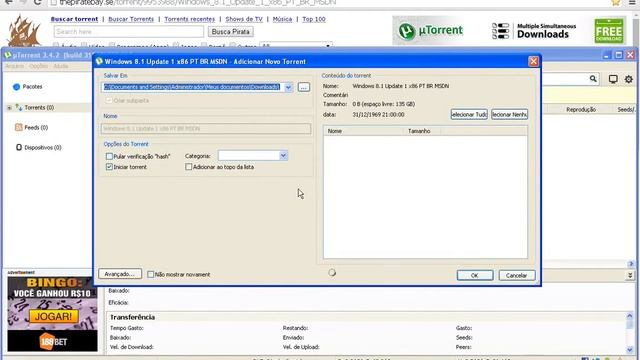Open the uTorrent remote monitor icon

pos(613,79)
